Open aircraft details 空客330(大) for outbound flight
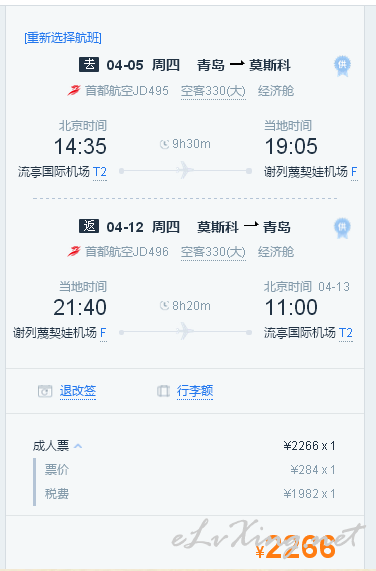This screenshot has width=376, height=571. 213,91
